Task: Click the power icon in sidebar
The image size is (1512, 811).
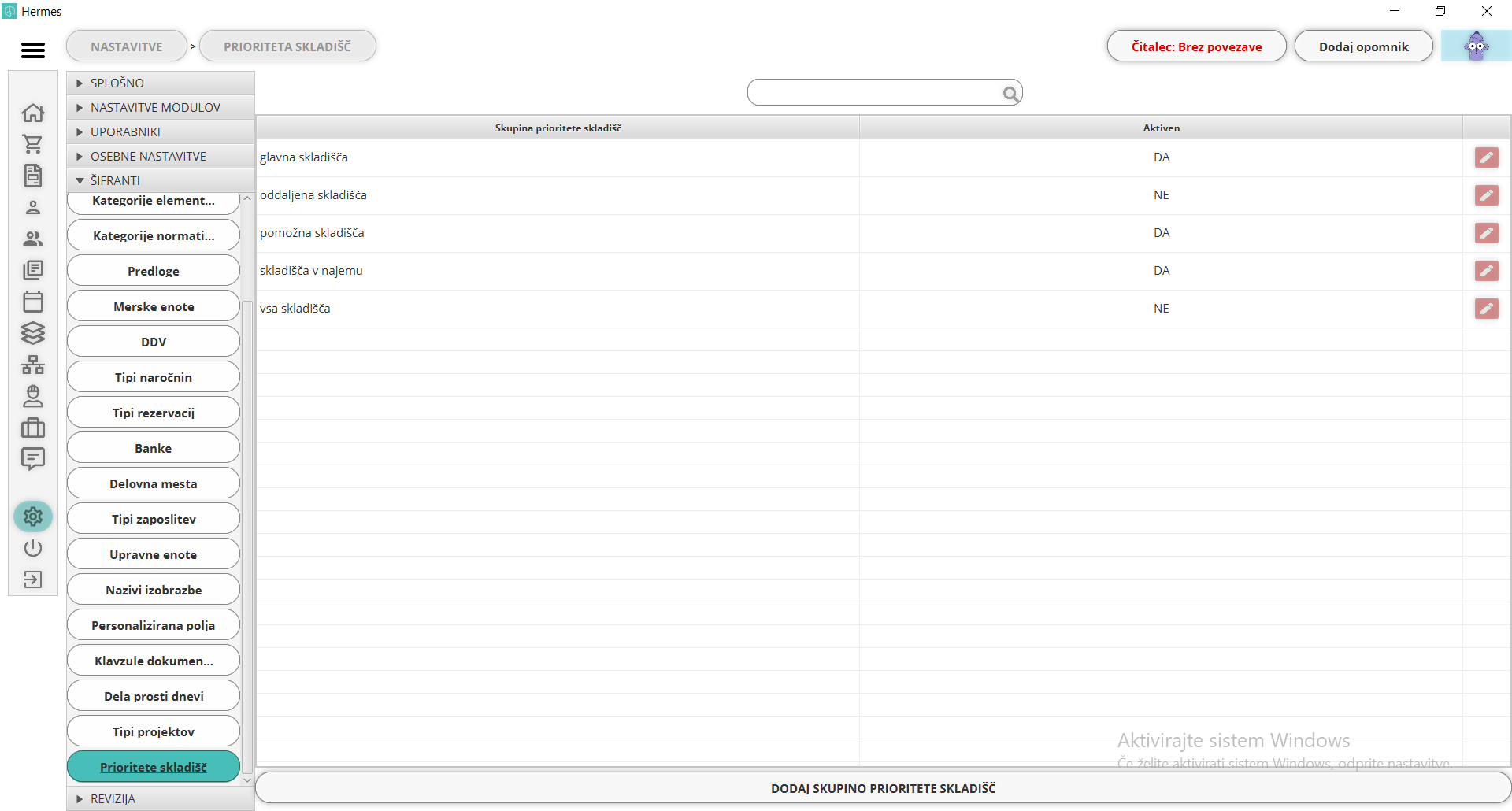Action: coord(33,548)
